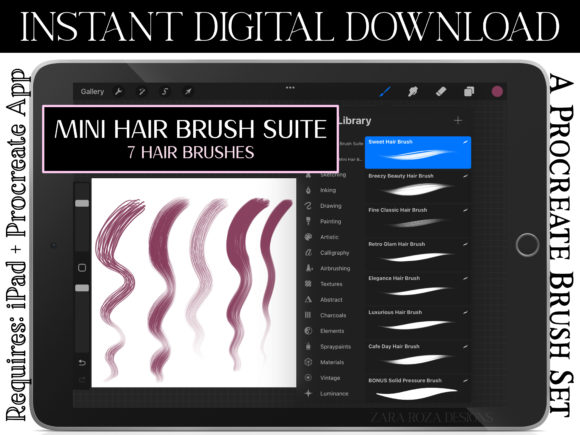Select the blue Paint brush tool
The image size is (580, 435).
[x=385, y=91]
